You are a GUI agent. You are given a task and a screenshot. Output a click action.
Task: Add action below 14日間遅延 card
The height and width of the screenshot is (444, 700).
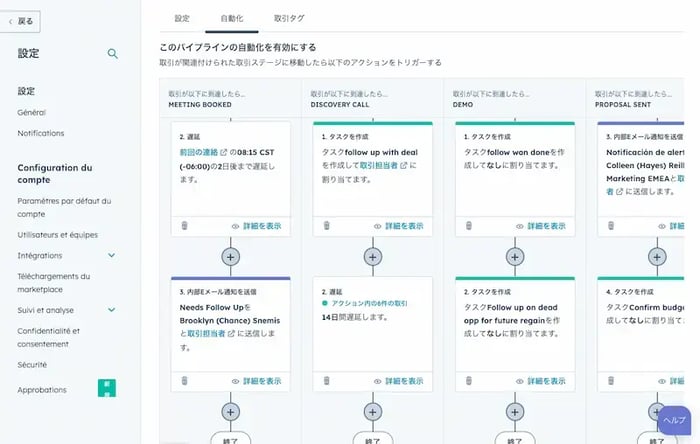click(373, 412)
